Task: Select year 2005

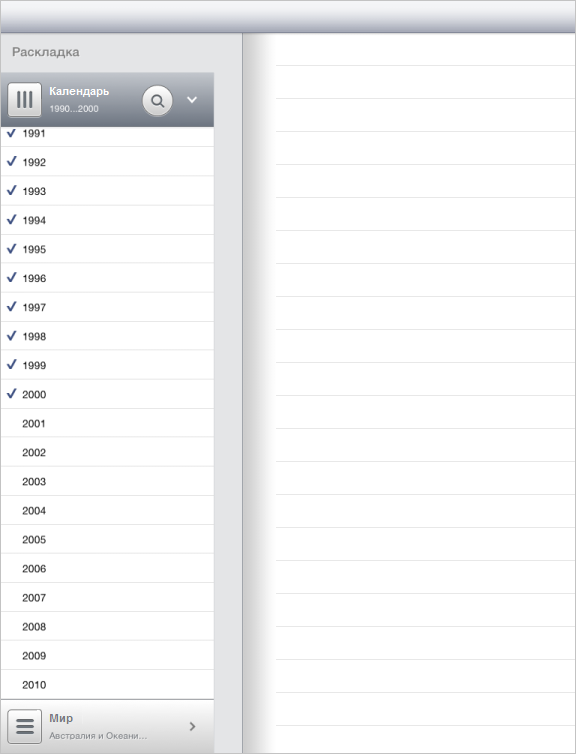Action: point(107,540)
